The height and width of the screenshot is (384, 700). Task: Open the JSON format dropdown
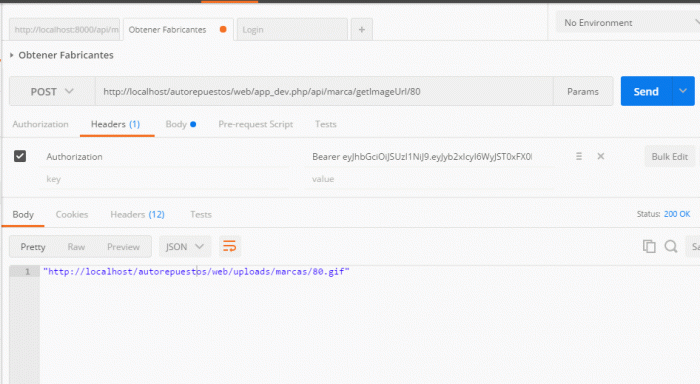point(185,246)
